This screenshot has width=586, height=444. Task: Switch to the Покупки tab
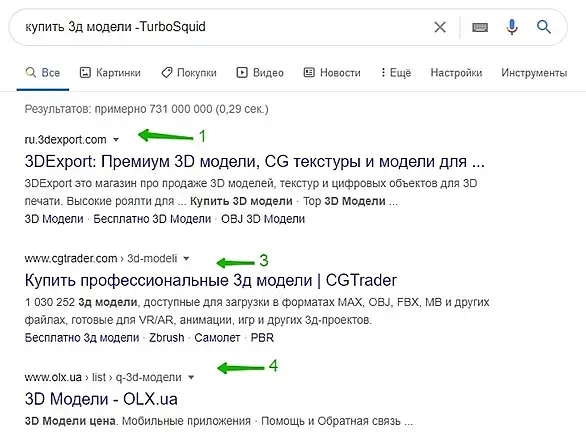(x=189, y=73)
